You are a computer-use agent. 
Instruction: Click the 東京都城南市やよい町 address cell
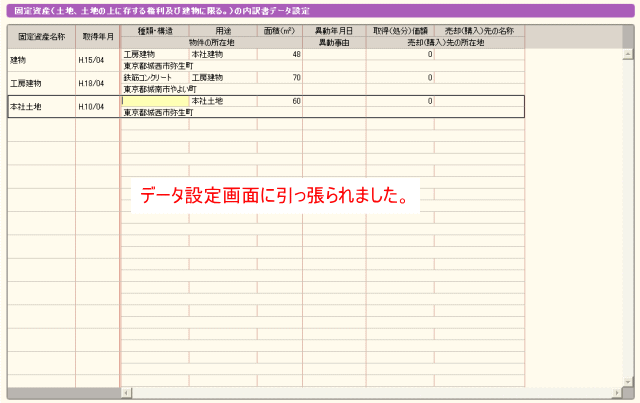(212, 89)
